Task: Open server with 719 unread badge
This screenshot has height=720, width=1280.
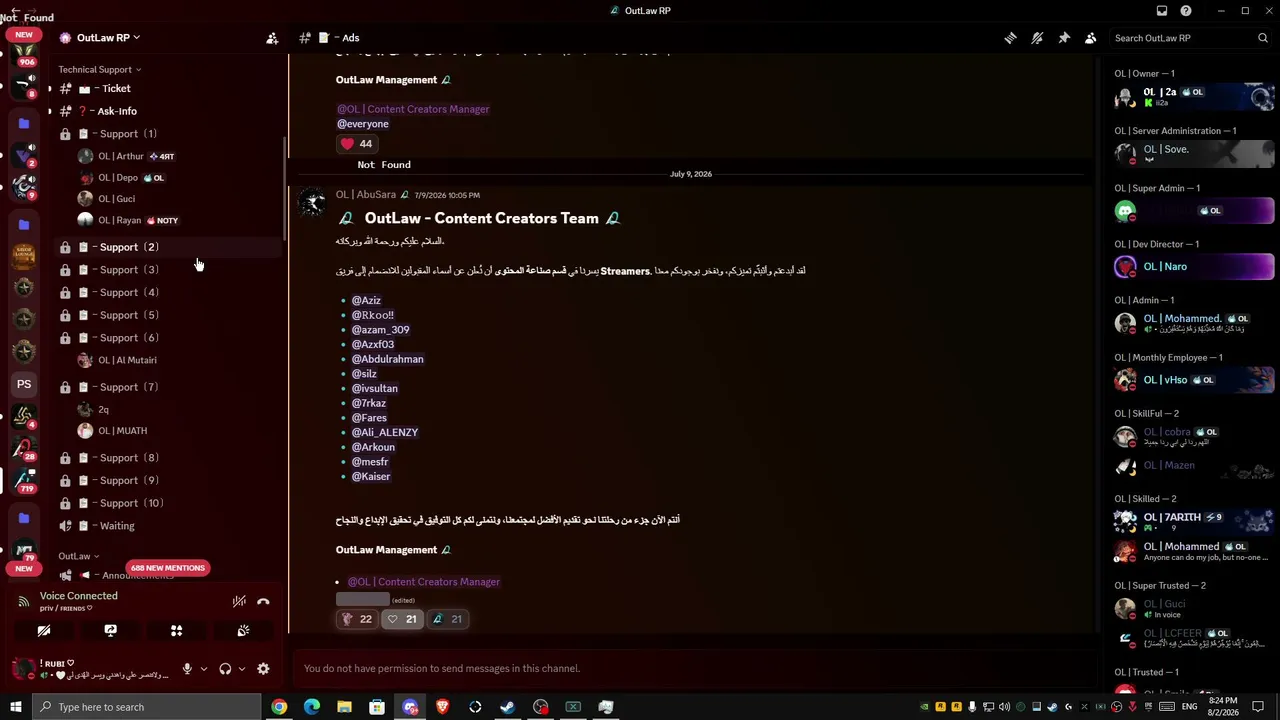Action: pyautogui.click(x=24, y=481)
